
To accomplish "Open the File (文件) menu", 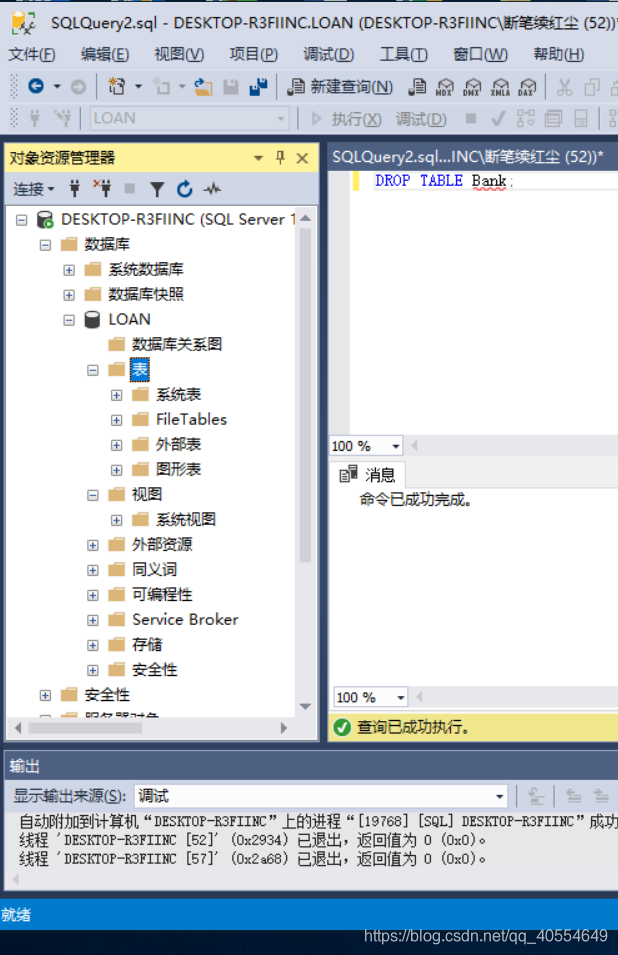I will tap(32, 54).
